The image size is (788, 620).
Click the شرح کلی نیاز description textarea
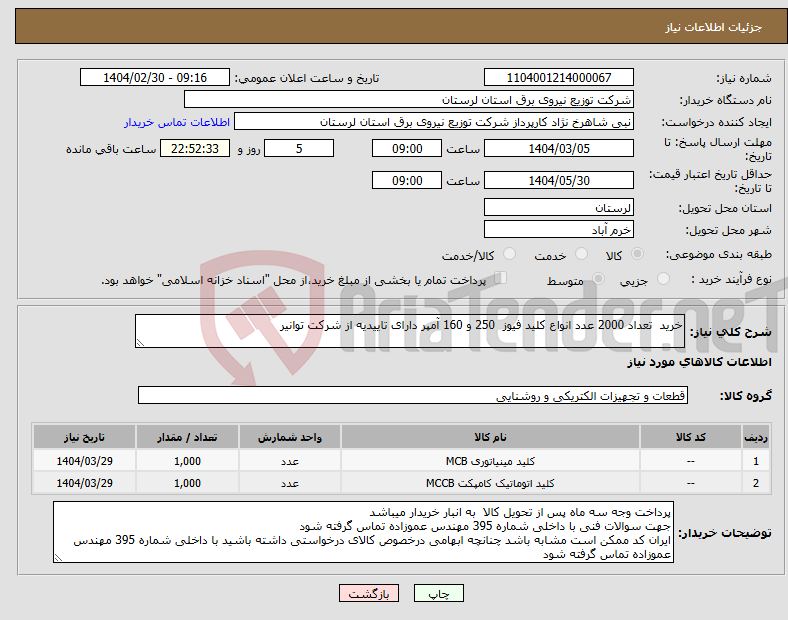(410, 331)
